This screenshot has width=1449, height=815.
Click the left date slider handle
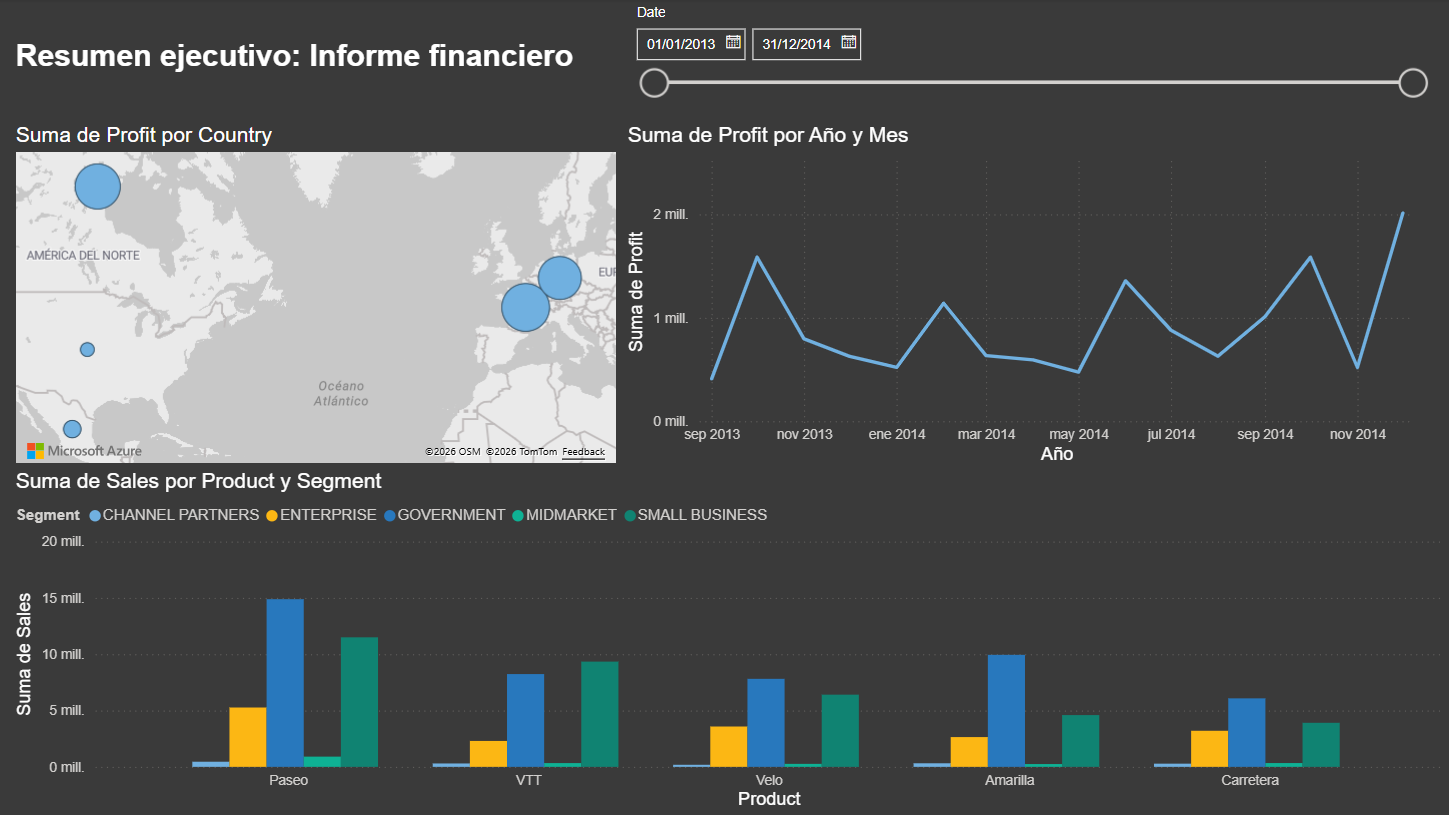(654, 83)
